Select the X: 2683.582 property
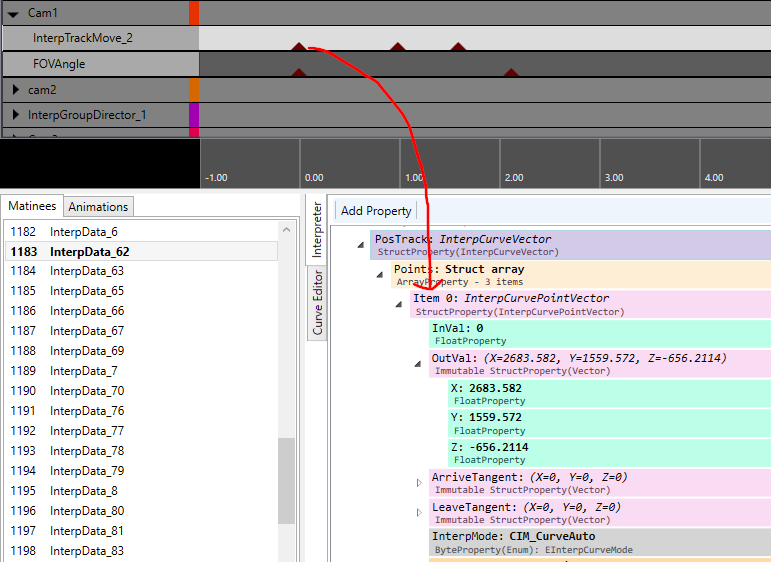The height and width of the screenshot is (562, 771). tap(610, 394)
